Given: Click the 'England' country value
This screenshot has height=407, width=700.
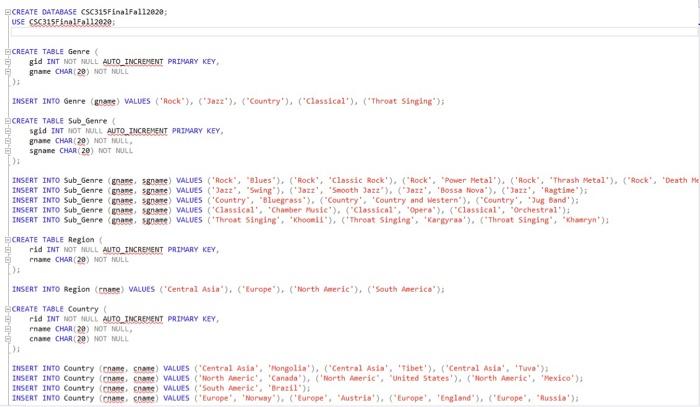Looking at the screenshot, I should coord(458,398).
